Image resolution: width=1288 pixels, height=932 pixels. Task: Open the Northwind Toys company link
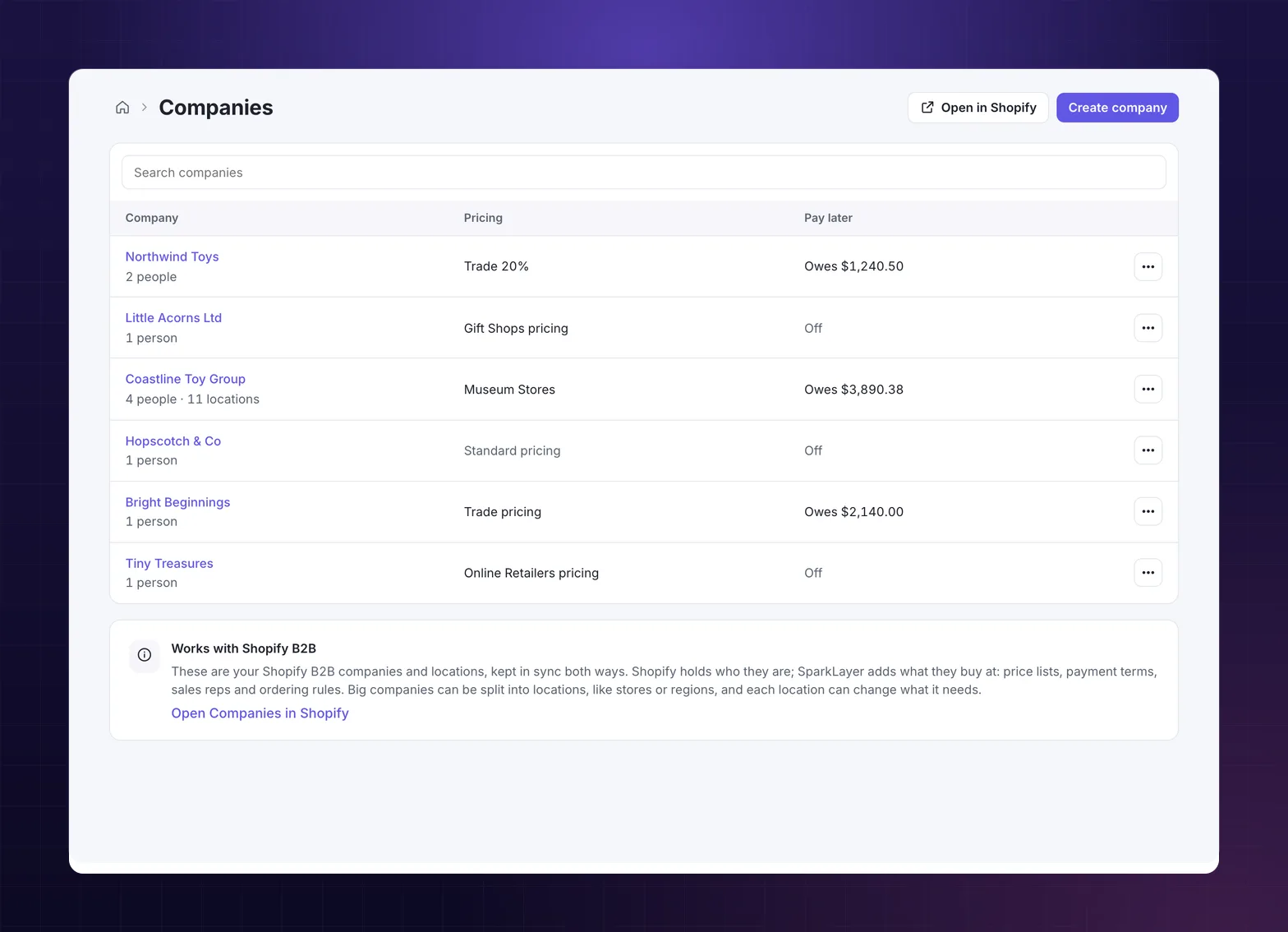pos(172,256)
